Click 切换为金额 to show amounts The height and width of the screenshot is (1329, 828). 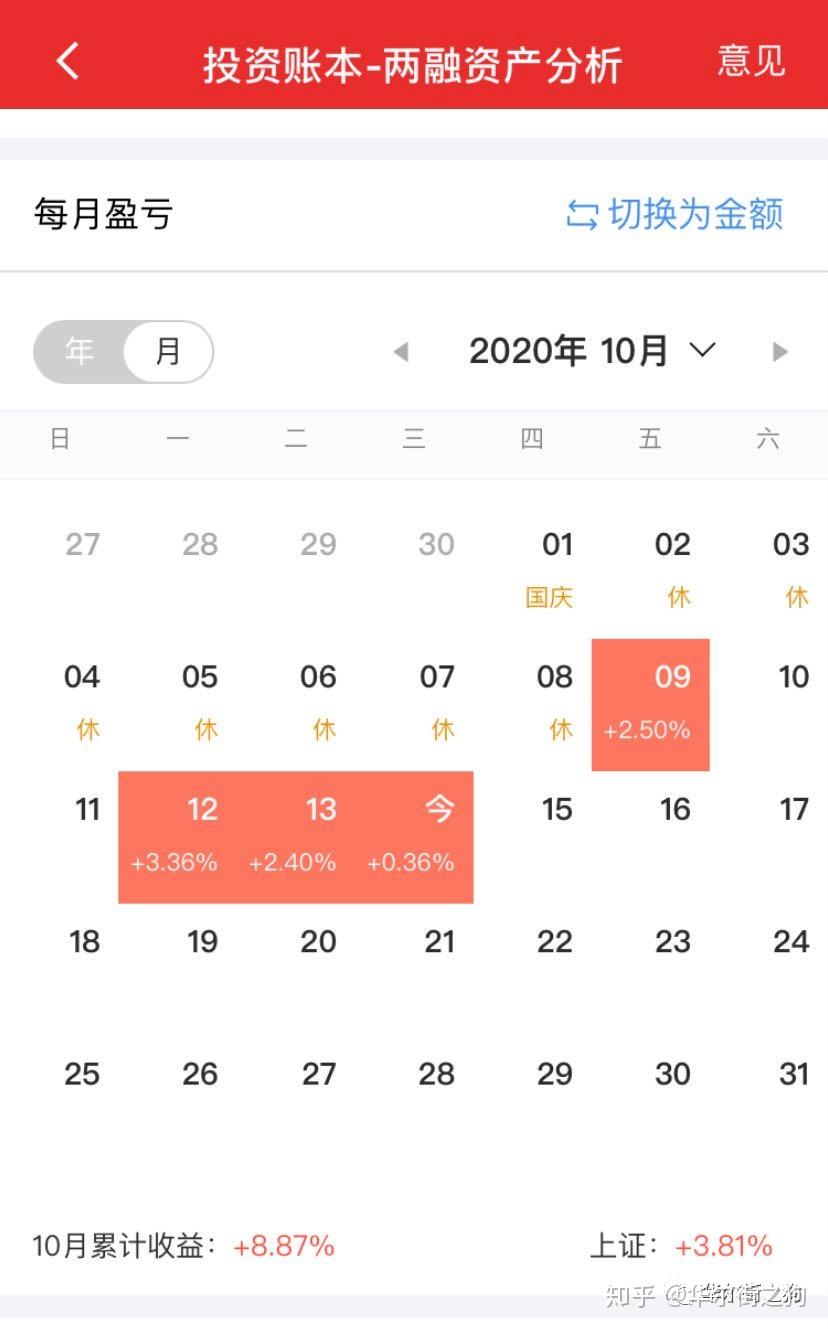coord(695,214)
